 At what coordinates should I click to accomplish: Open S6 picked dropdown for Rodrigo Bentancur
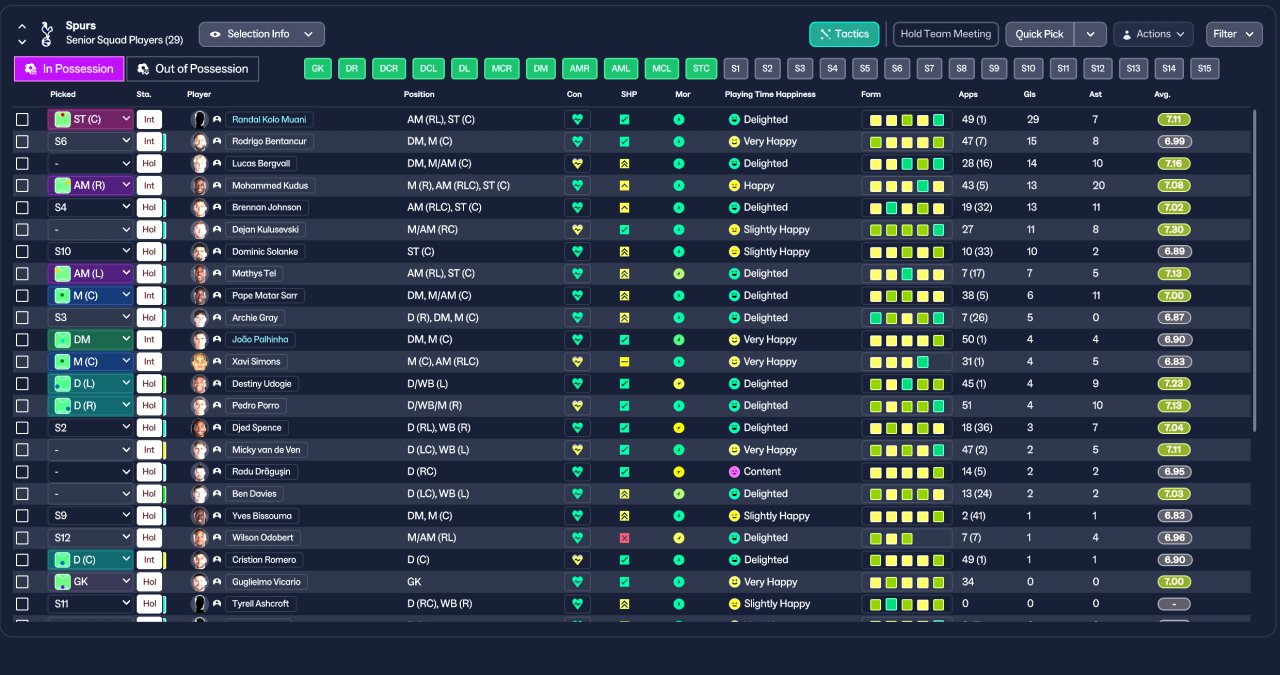pyautogui.click(x=91, y=142)
